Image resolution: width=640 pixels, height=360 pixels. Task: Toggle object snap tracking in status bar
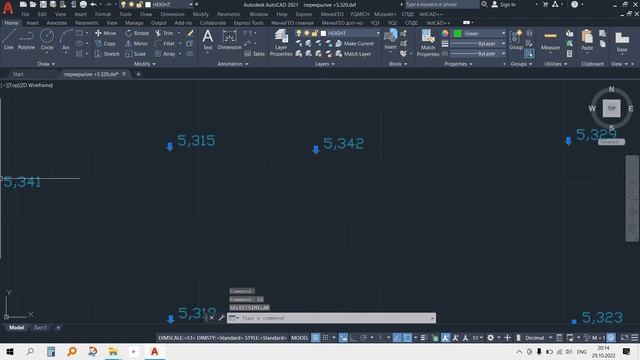click(397, 338)
